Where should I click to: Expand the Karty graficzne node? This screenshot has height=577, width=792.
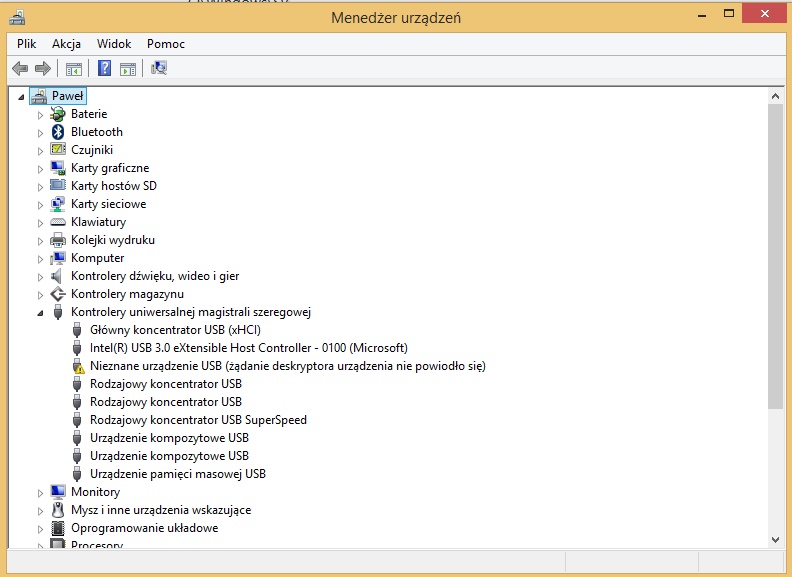pos(41,169)
